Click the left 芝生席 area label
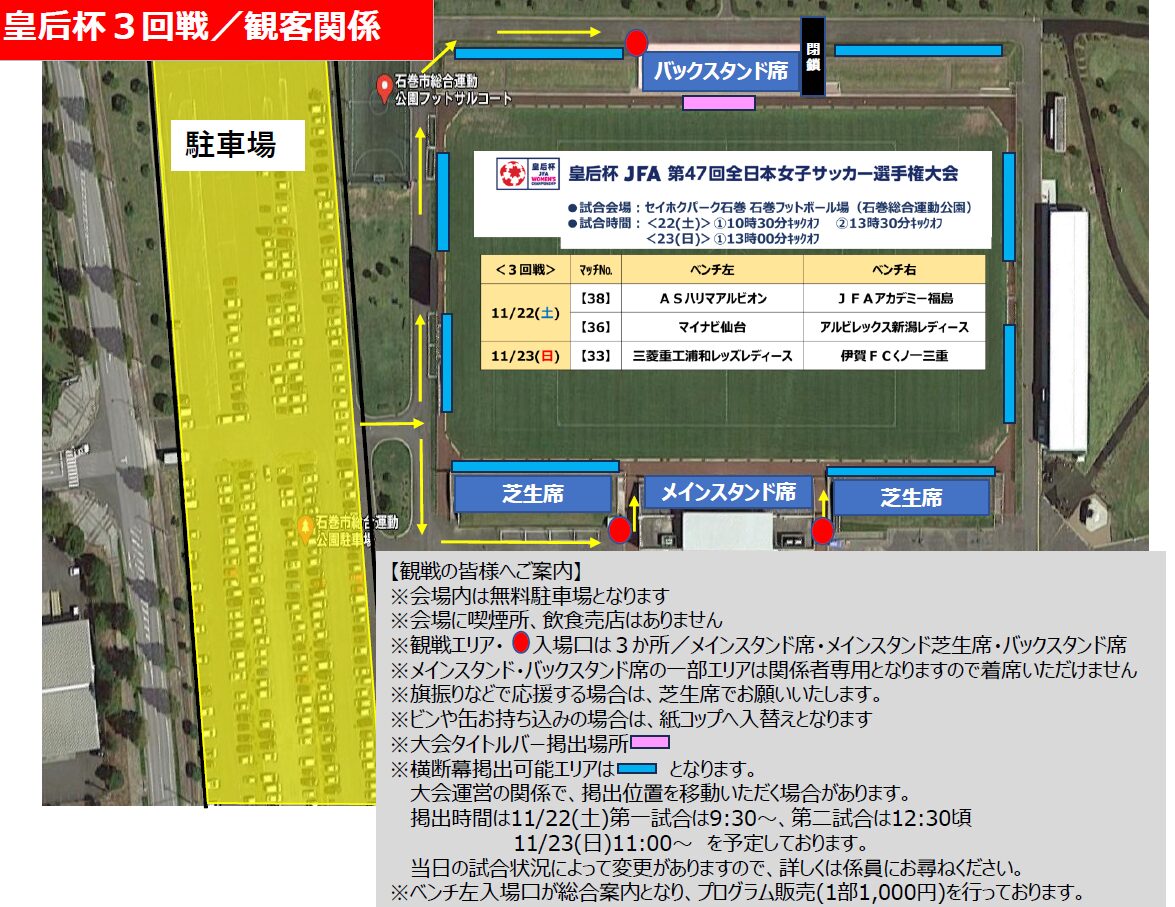The image size is (1175, 907). pyautogui.click(x=532, y=495)
